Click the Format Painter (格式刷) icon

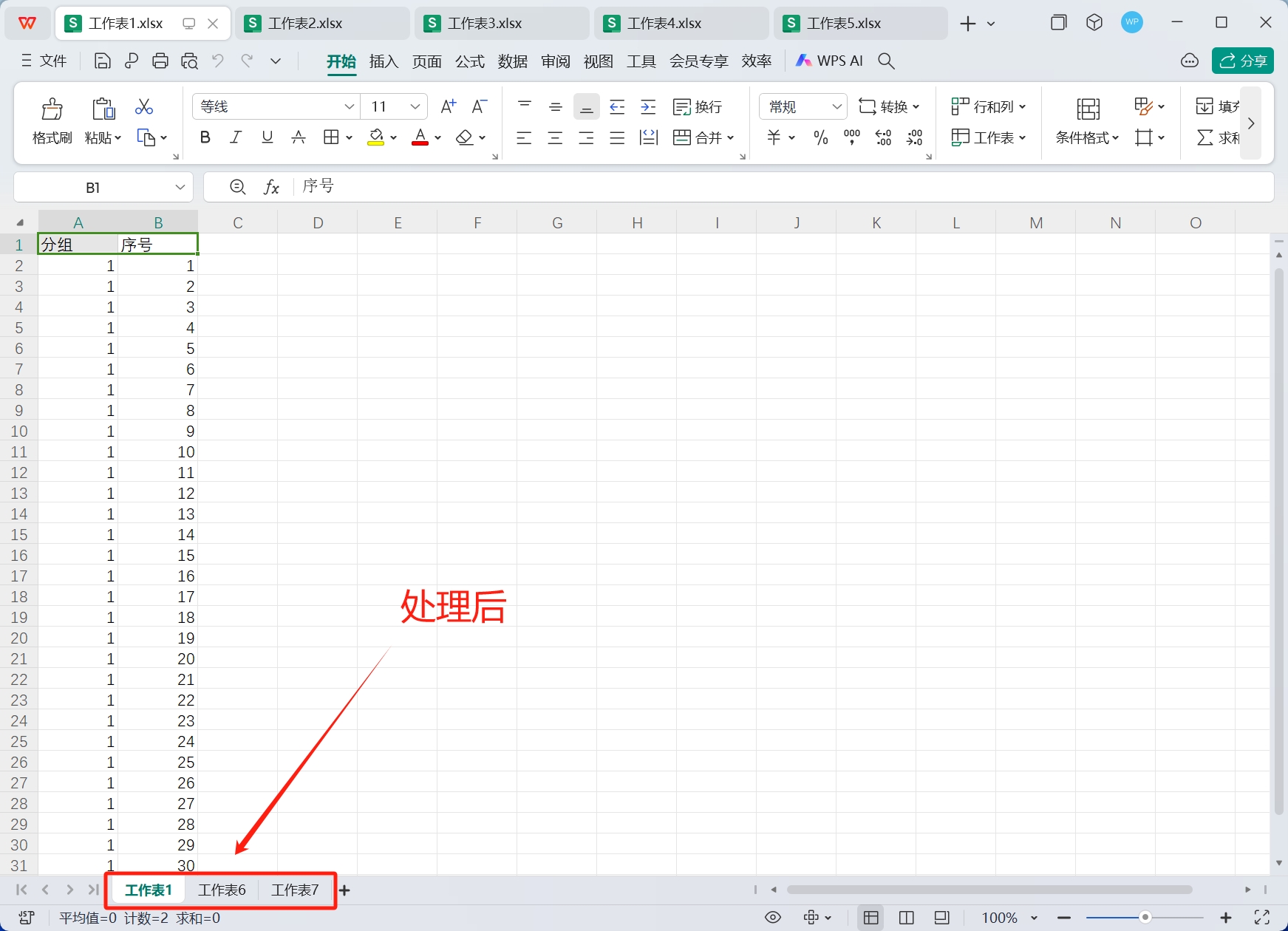point(52,109)
